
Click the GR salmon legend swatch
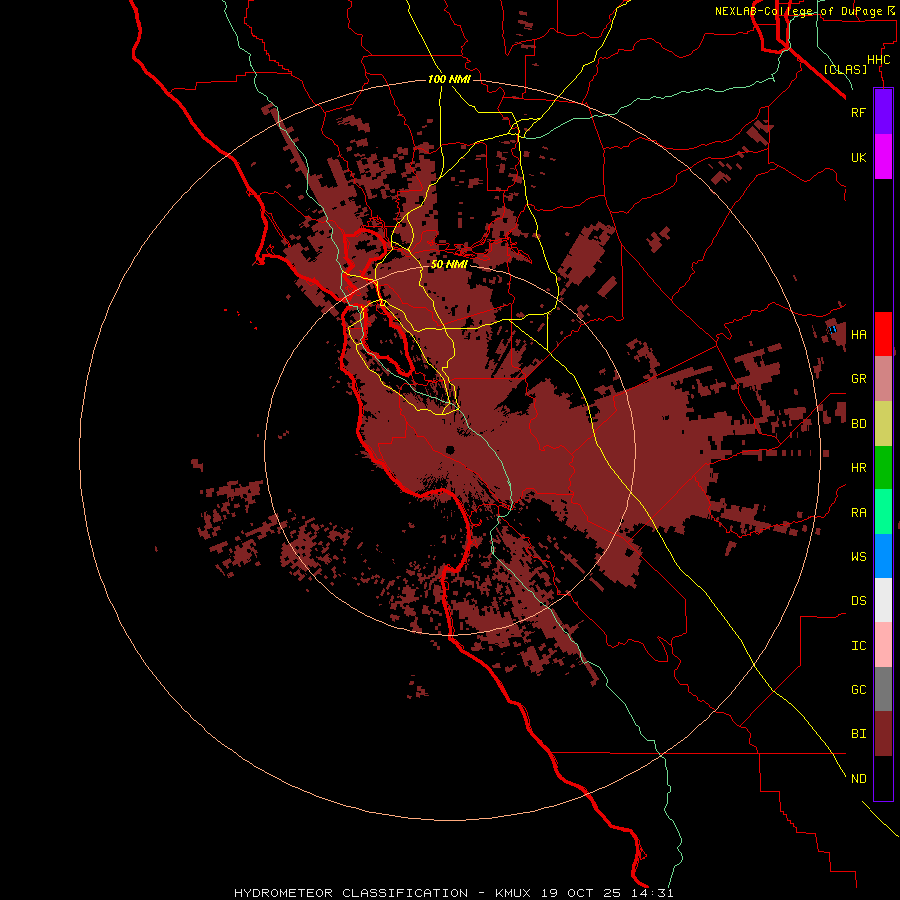click(x=883, y=379)
